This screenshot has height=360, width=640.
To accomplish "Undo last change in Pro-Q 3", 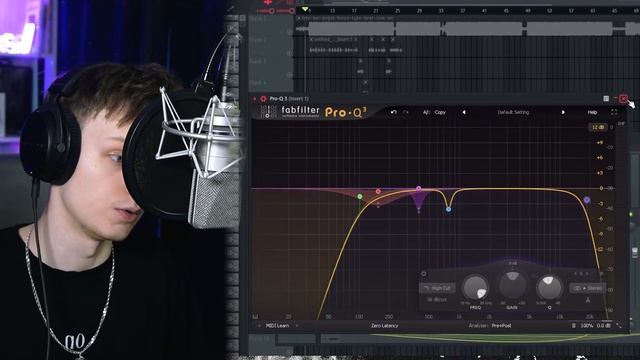I will click(393, 112).
